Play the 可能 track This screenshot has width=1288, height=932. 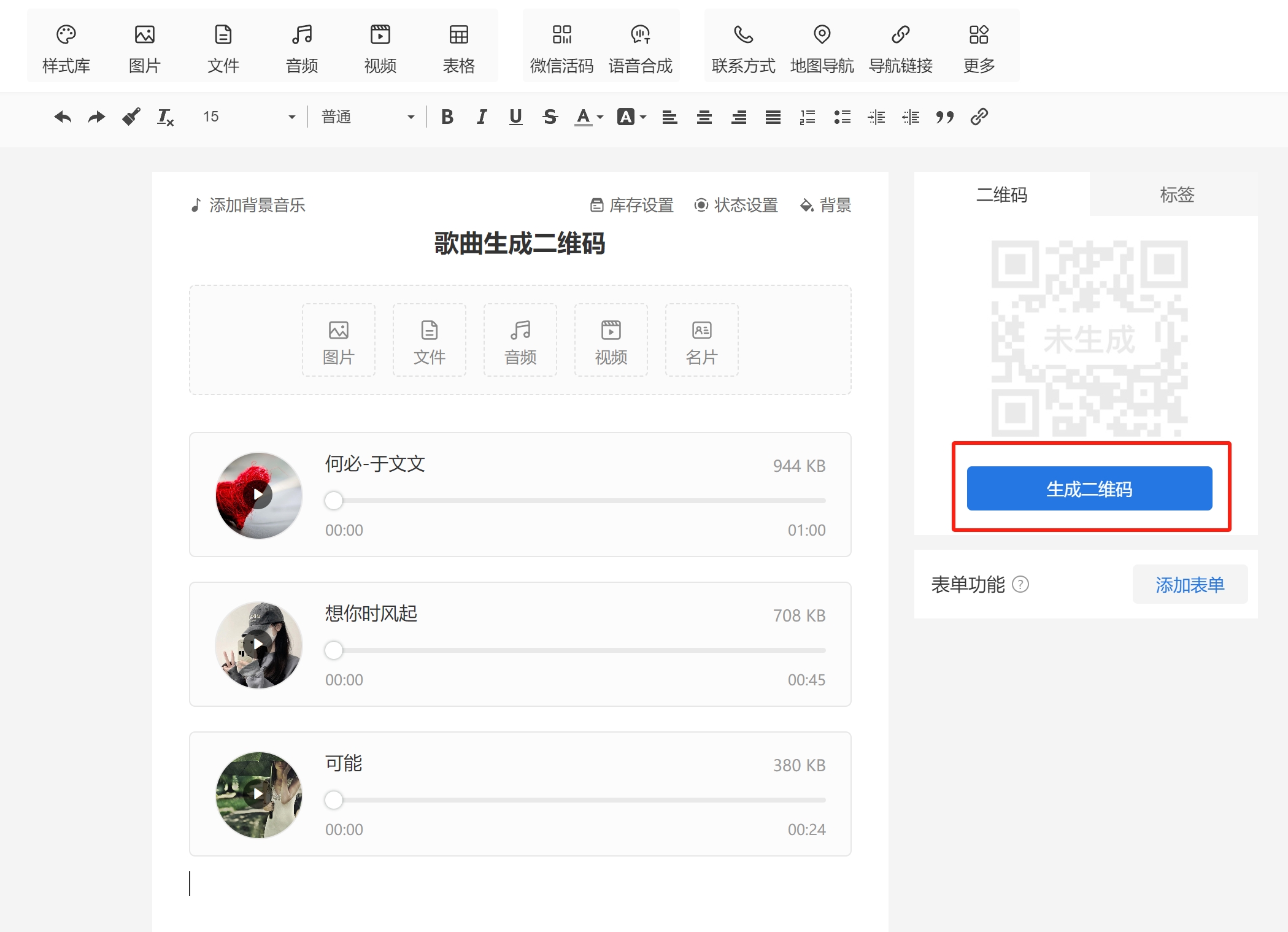258,794
